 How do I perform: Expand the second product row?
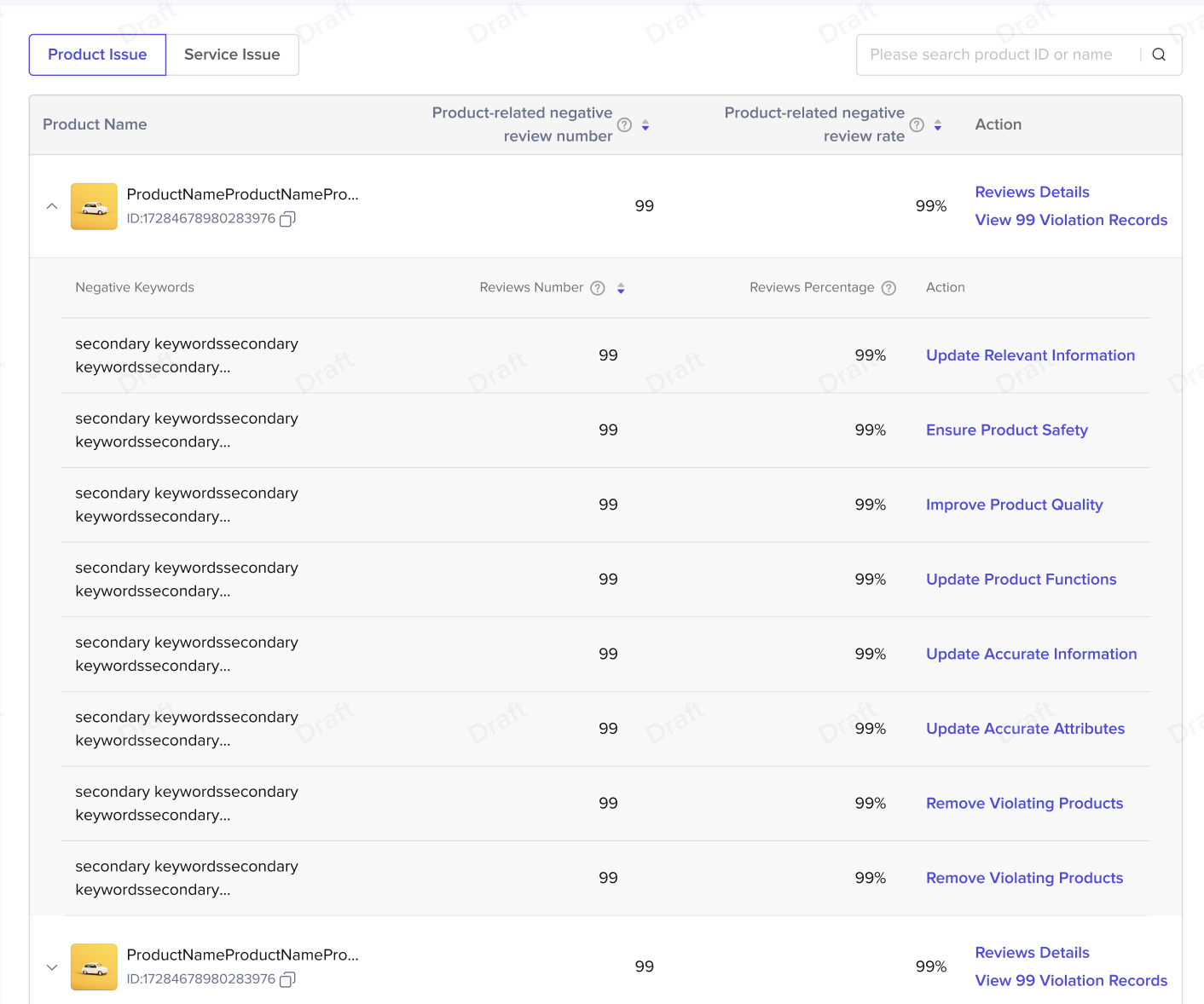coord(52,967)
